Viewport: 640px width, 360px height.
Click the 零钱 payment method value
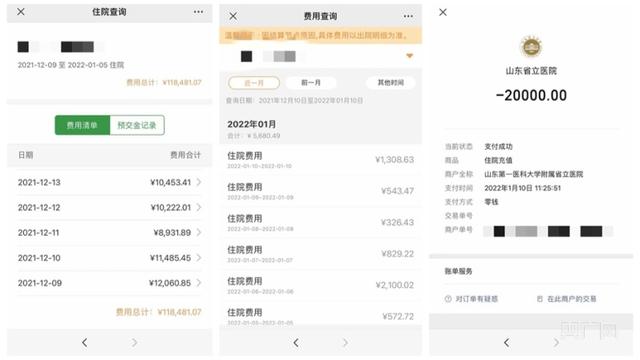tap(491, 202)
